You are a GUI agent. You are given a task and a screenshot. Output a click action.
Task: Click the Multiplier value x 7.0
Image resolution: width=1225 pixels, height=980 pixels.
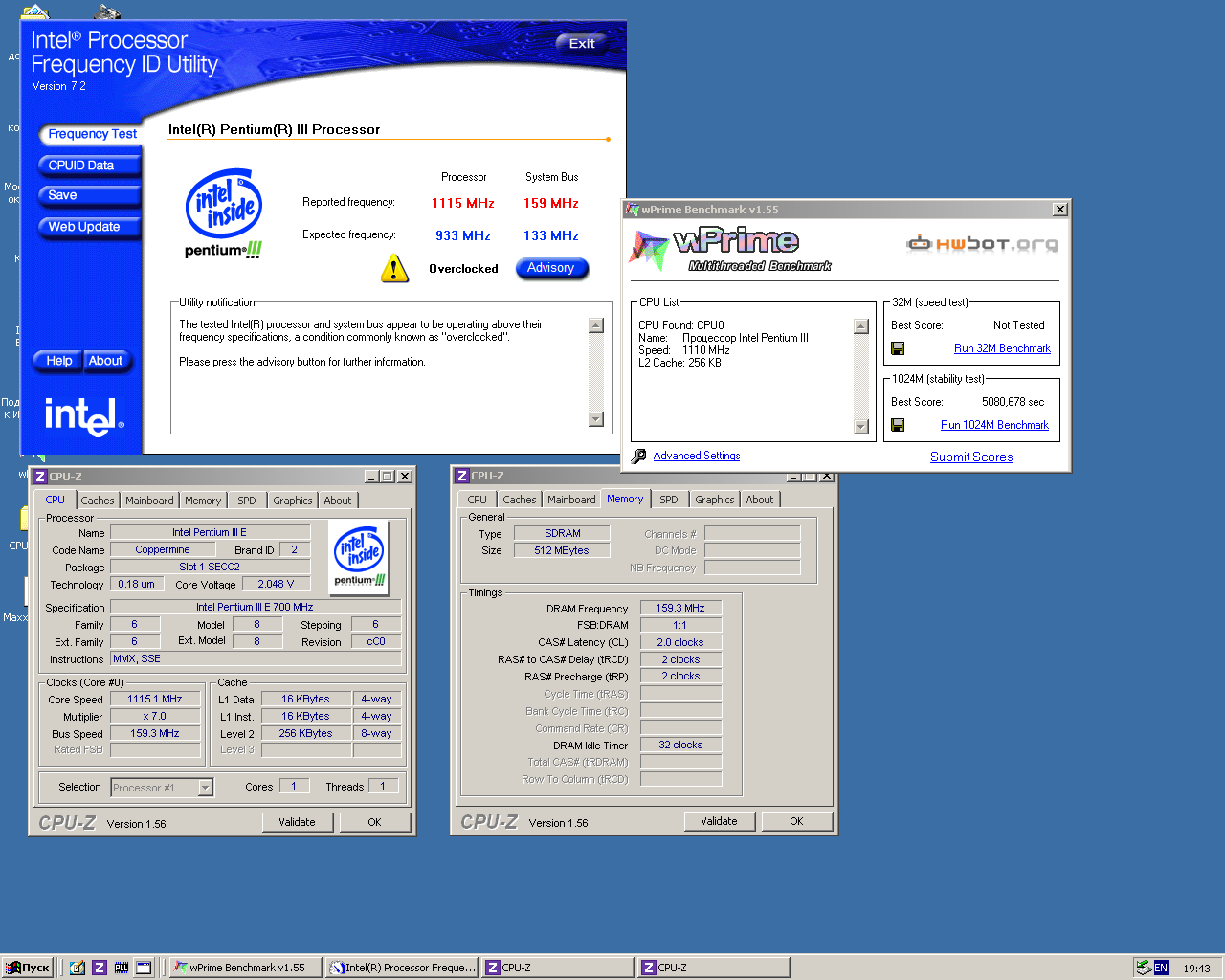tap(155, 716)
